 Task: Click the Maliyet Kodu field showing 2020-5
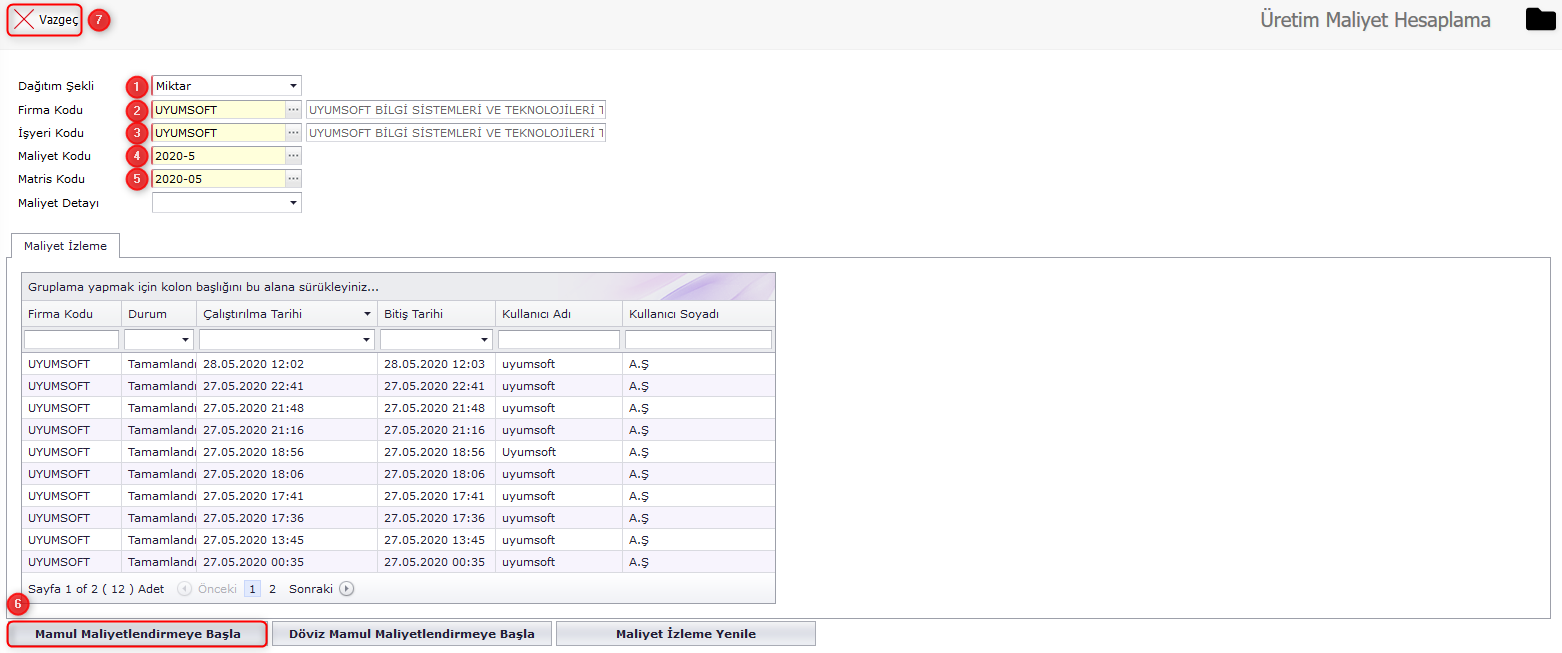(x=219, y=156)
